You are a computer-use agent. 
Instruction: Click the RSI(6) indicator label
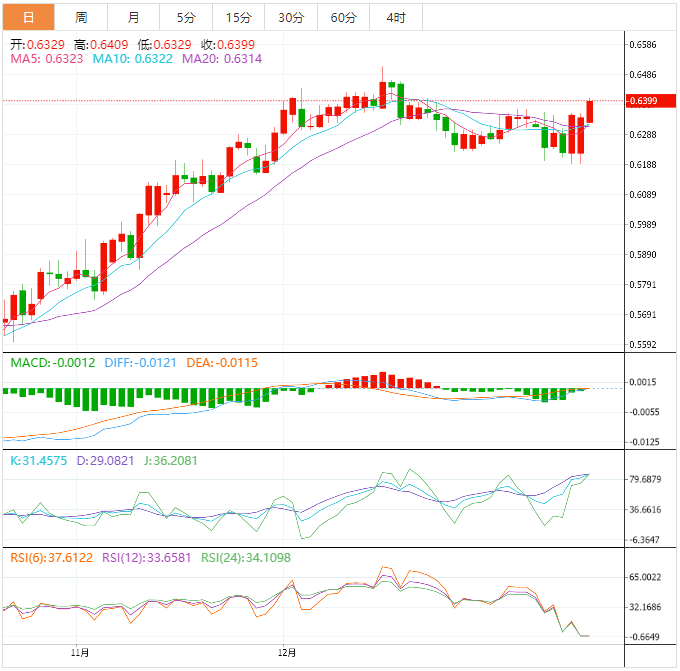tap(47, 558)
